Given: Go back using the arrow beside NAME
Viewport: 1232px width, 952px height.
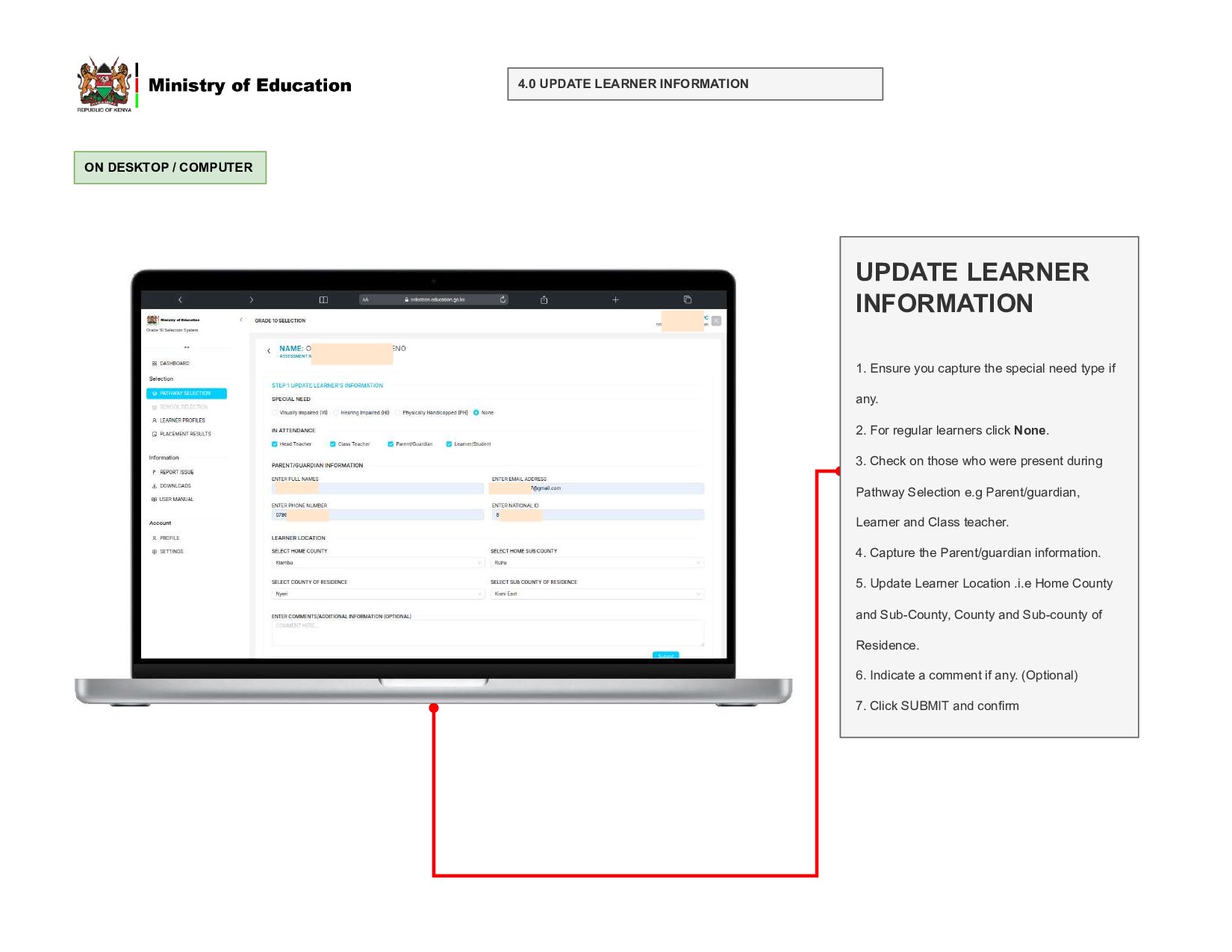Looking at the screenshot, I should [x=269, y=351].
